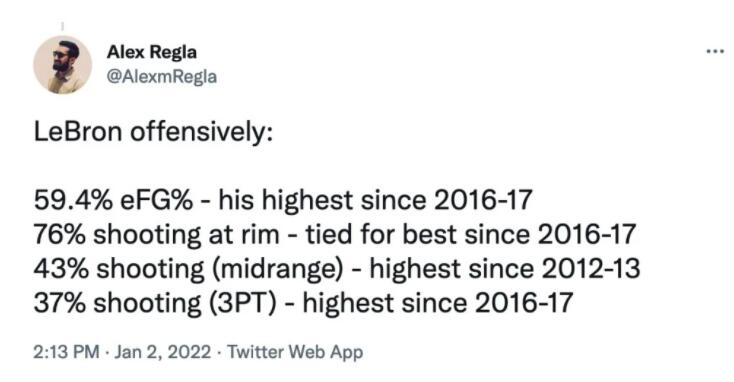Click the thread connector line above the avatar
This screenshot has width=734, height=382.
tap(62, 25)
